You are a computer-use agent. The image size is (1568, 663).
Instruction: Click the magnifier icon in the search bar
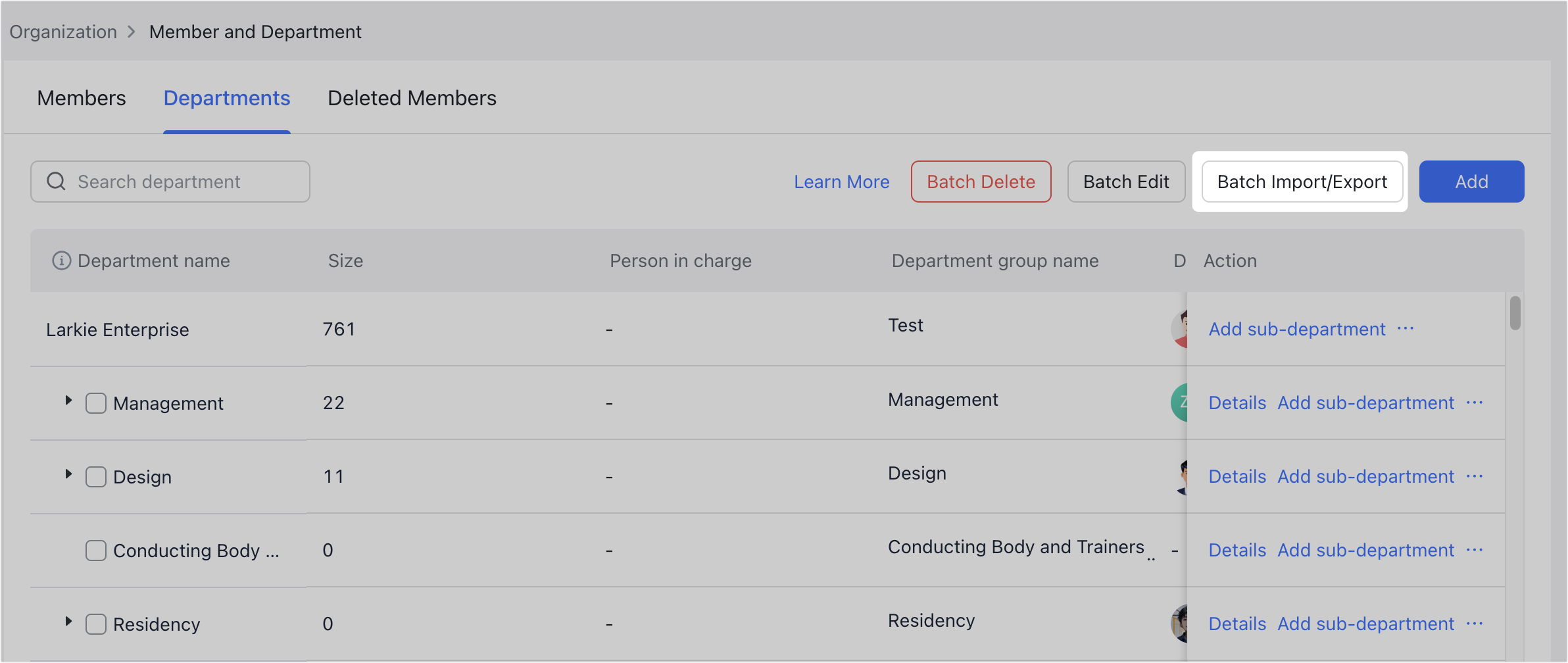click(55, 181)
